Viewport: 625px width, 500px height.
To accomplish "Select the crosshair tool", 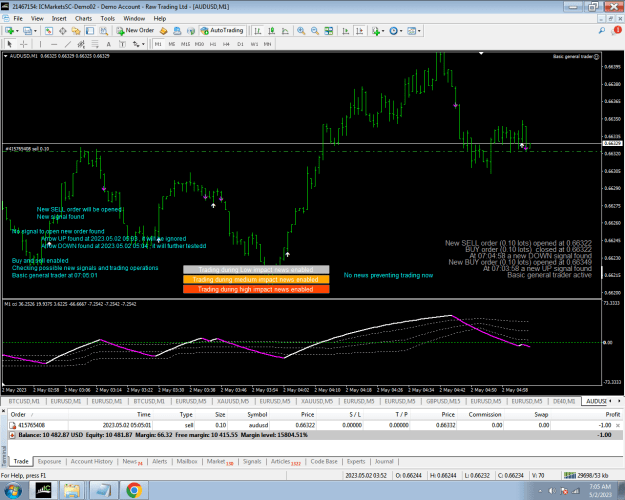I will pos(24,44).
